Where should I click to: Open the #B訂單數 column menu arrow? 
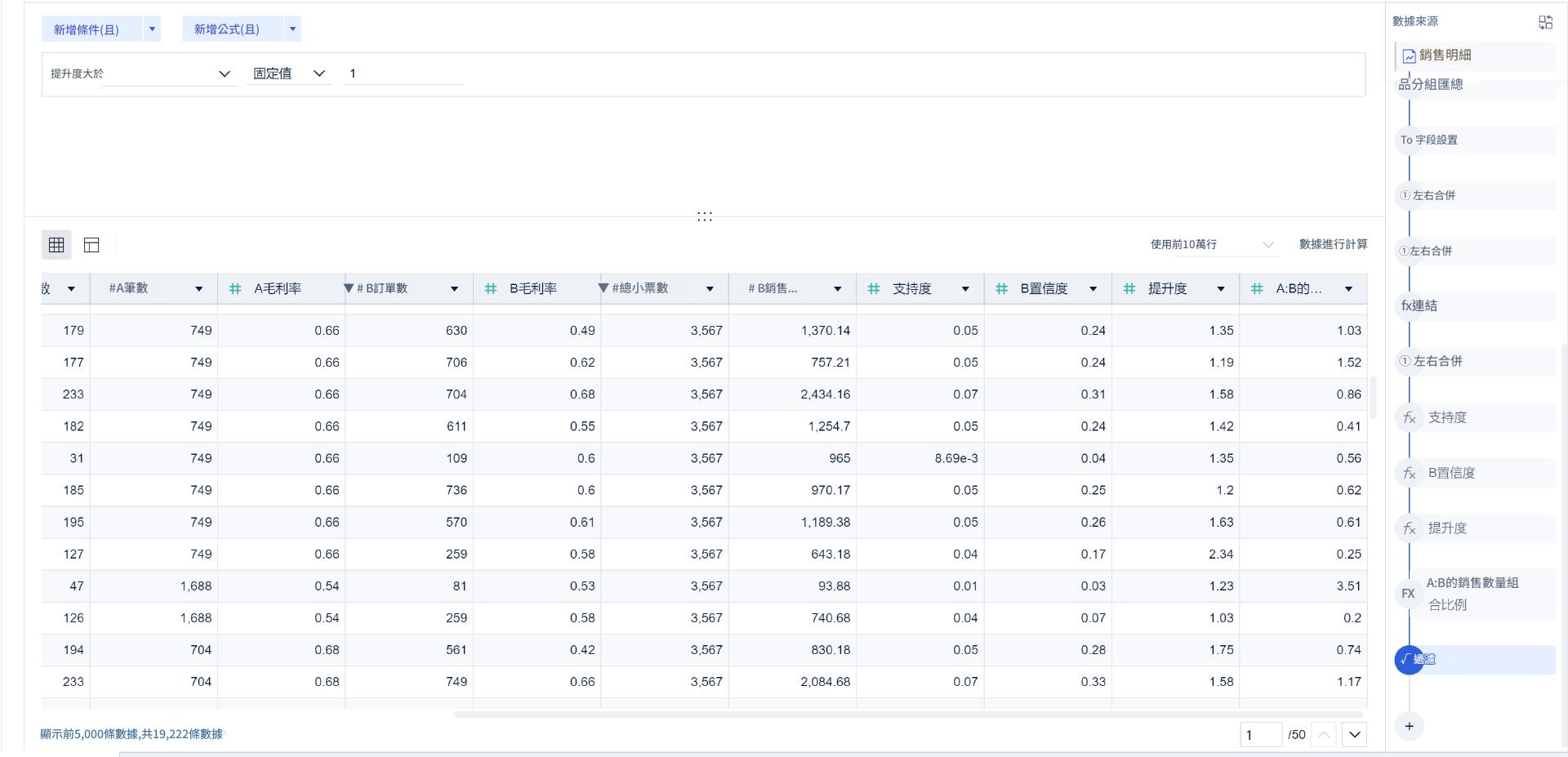click(x=454, y=289)
